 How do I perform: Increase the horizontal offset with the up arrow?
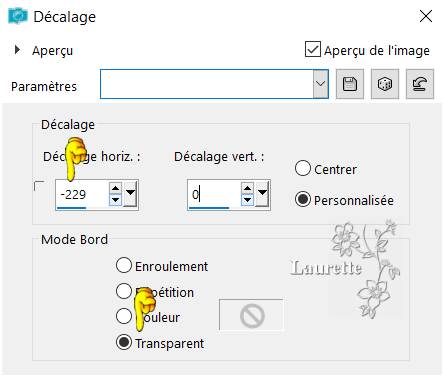pos(115,188)
